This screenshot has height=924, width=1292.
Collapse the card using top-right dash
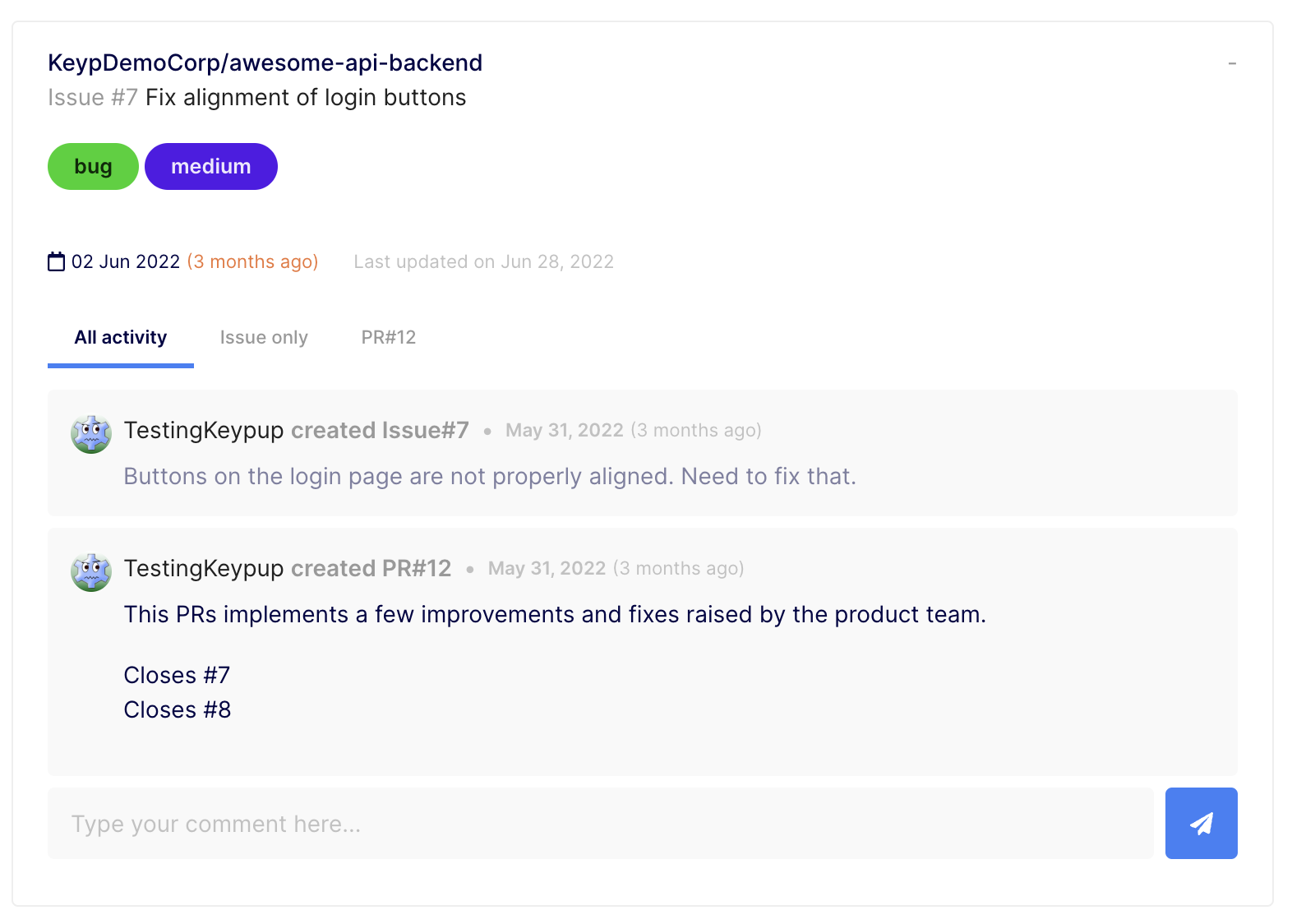point(1231,63)
